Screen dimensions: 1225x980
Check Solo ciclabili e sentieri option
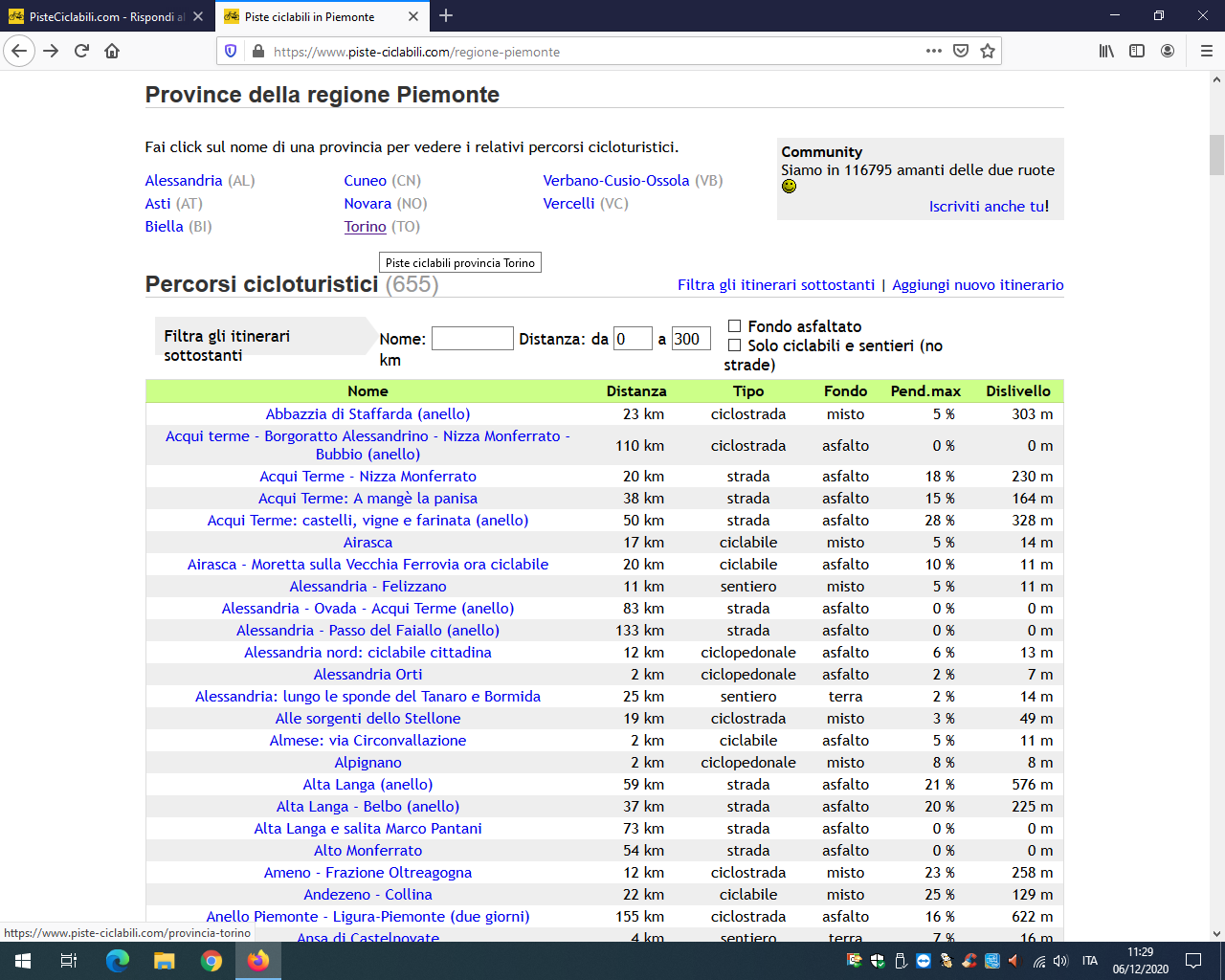(735, 345)
